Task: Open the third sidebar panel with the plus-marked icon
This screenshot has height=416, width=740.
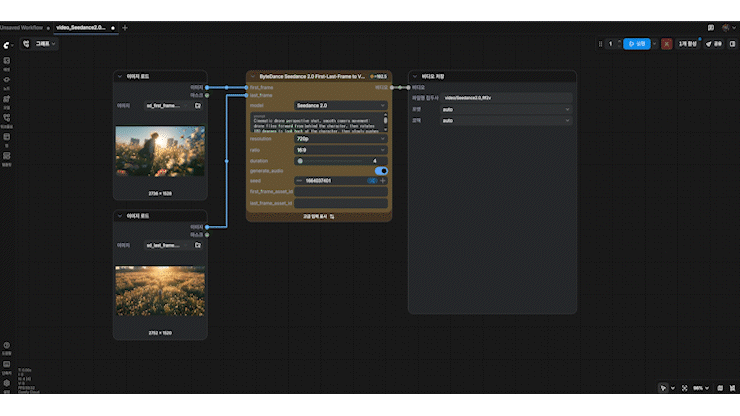Action: [x=7, y=99]
